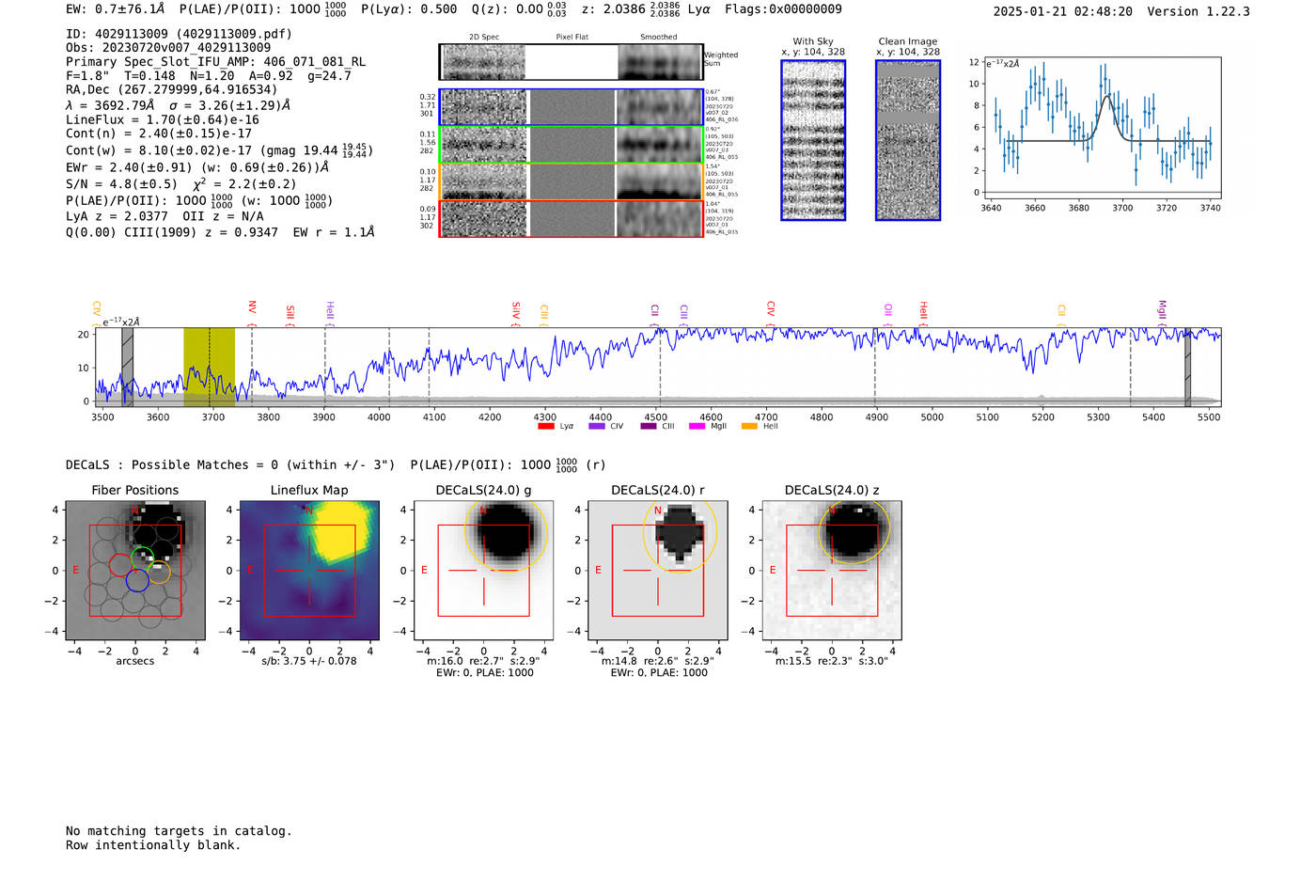Image resolution: width=1316 pixels, height=896 pixels.
Task: Click the orange CII line label near 5230
Action: tap(1062, 311)
